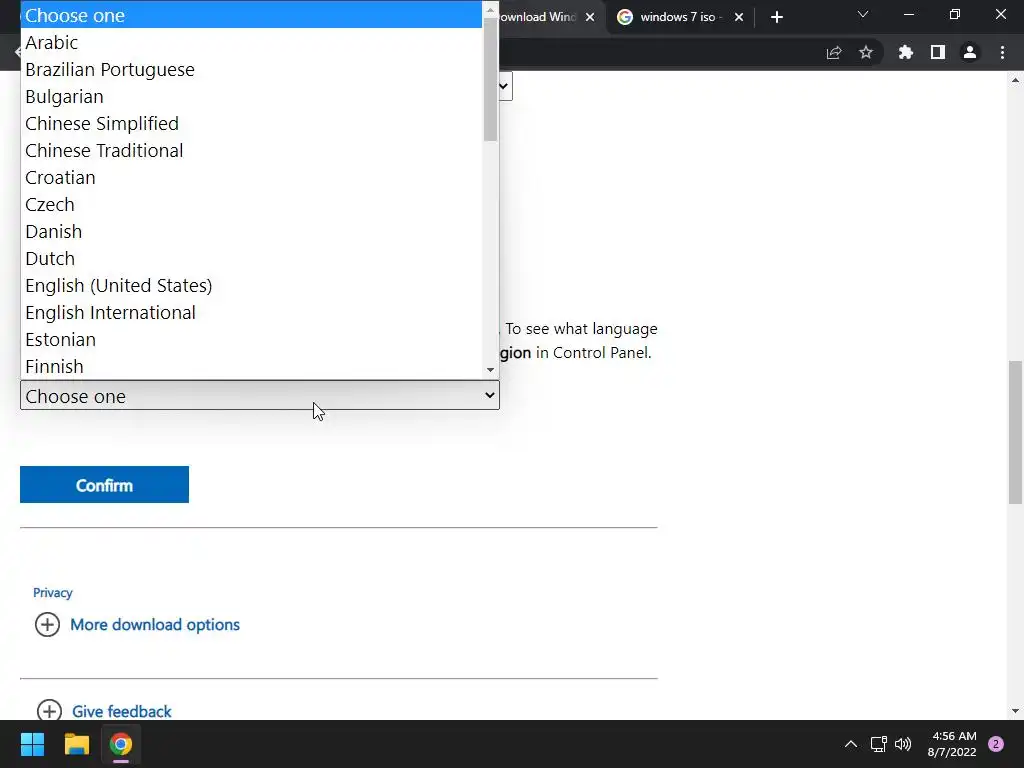Open the network status tray icon
This screenshot has height=768, width=1024.
point(878,744)
